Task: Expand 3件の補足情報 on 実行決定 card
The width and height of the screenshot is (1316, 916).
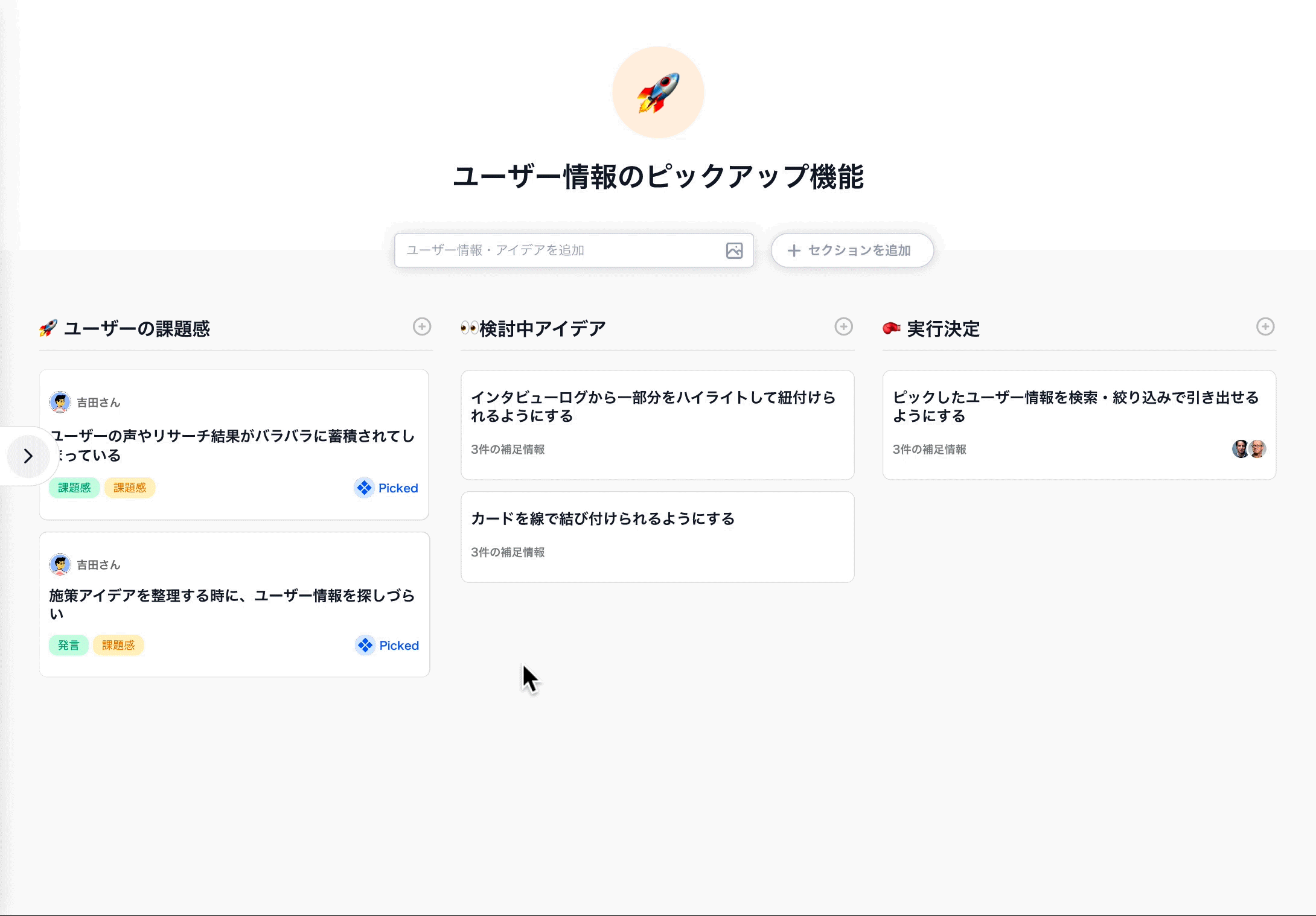Action: tap(929, 450)
